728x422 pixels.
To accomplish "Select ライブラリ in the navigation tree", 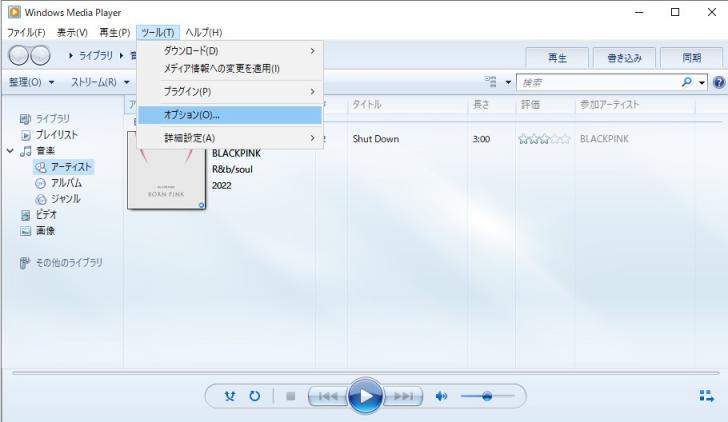I will 45,119.
